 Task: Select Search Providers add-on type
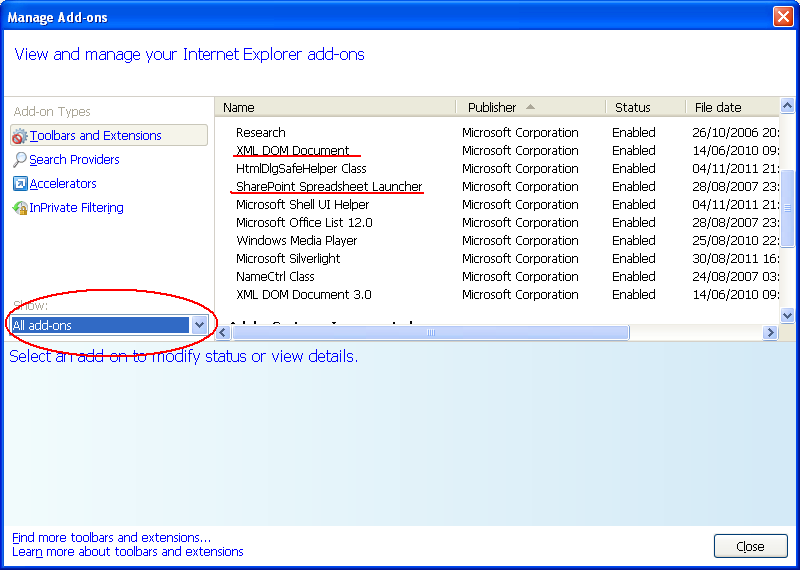(74, 160)
